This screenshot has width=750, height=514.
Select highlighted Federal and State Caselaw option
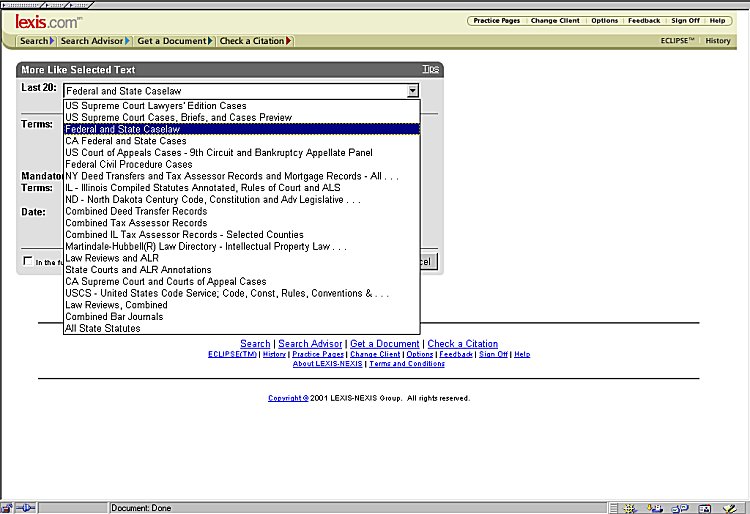[x=242, y=129]
